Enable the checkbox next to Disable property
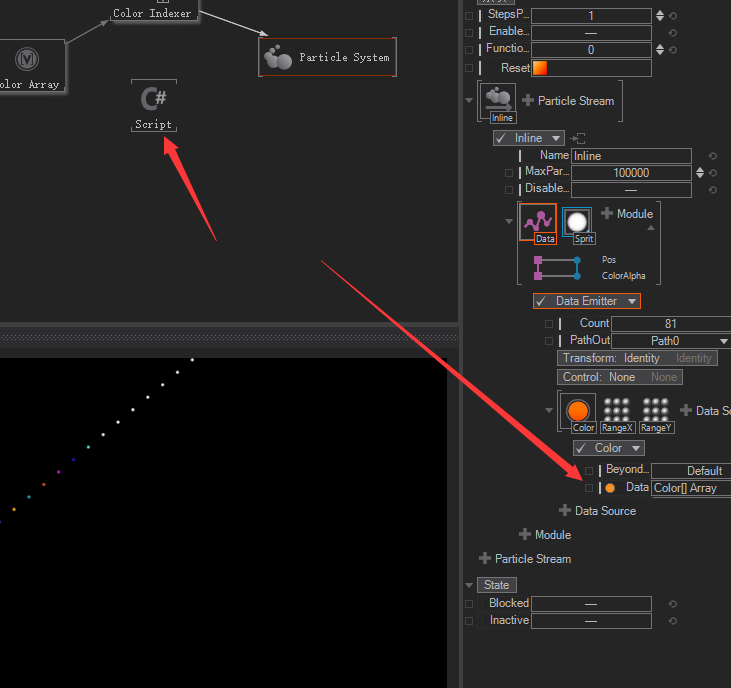Viewport: 731px width, 688px height. tap(509, 190)
